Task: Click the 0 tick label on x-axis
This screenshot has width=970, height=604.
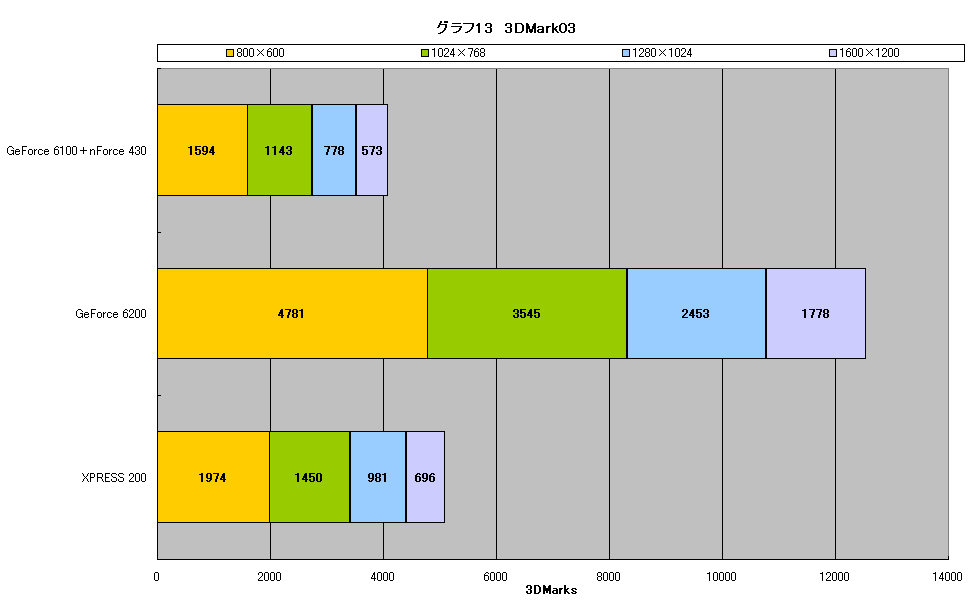Action: pyautogui.click(x=157, y=577)
